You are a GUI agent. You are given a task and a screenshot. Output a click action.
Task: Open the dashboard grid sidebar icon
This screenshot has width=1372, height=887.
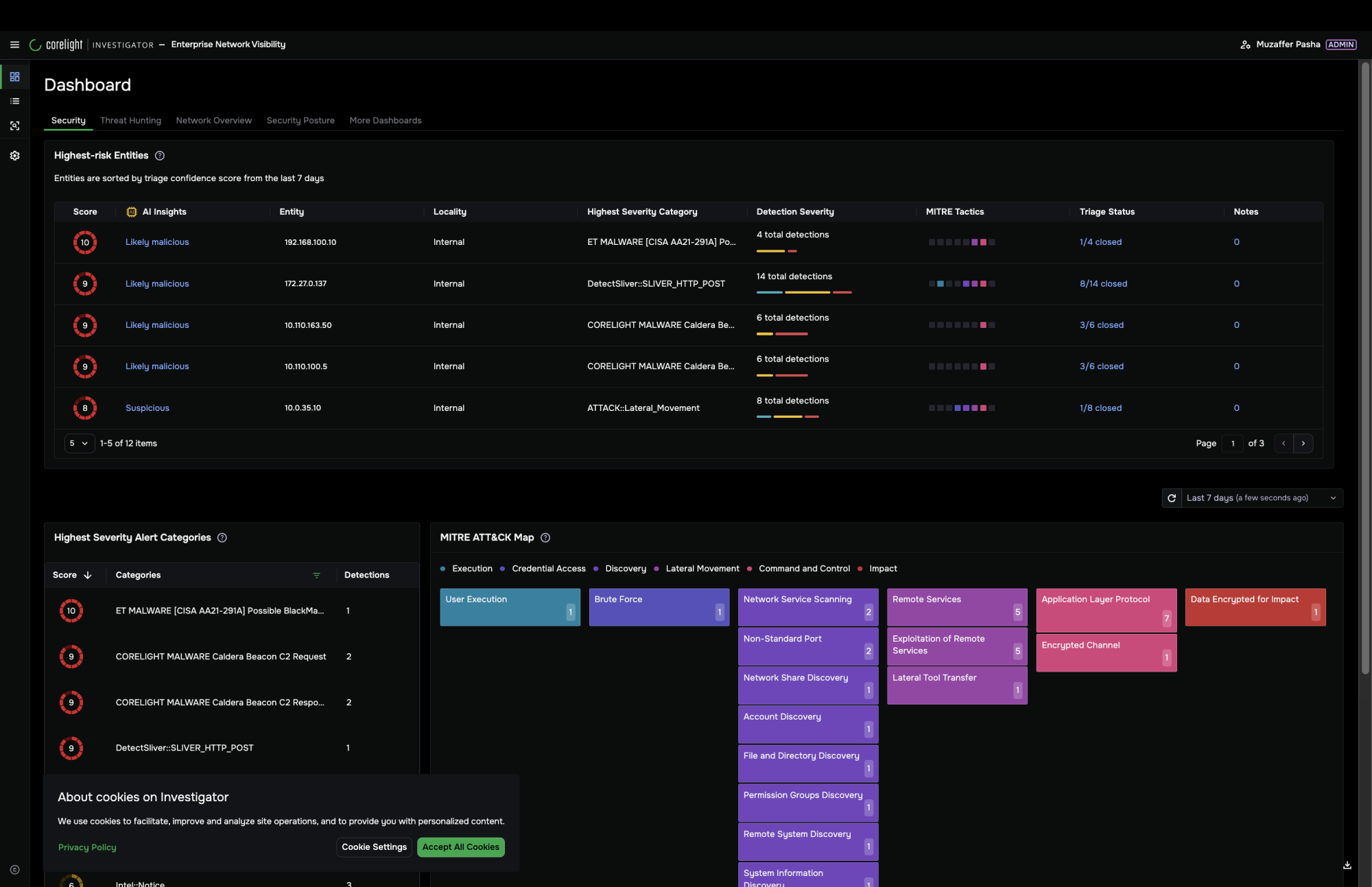click(14, 77)
